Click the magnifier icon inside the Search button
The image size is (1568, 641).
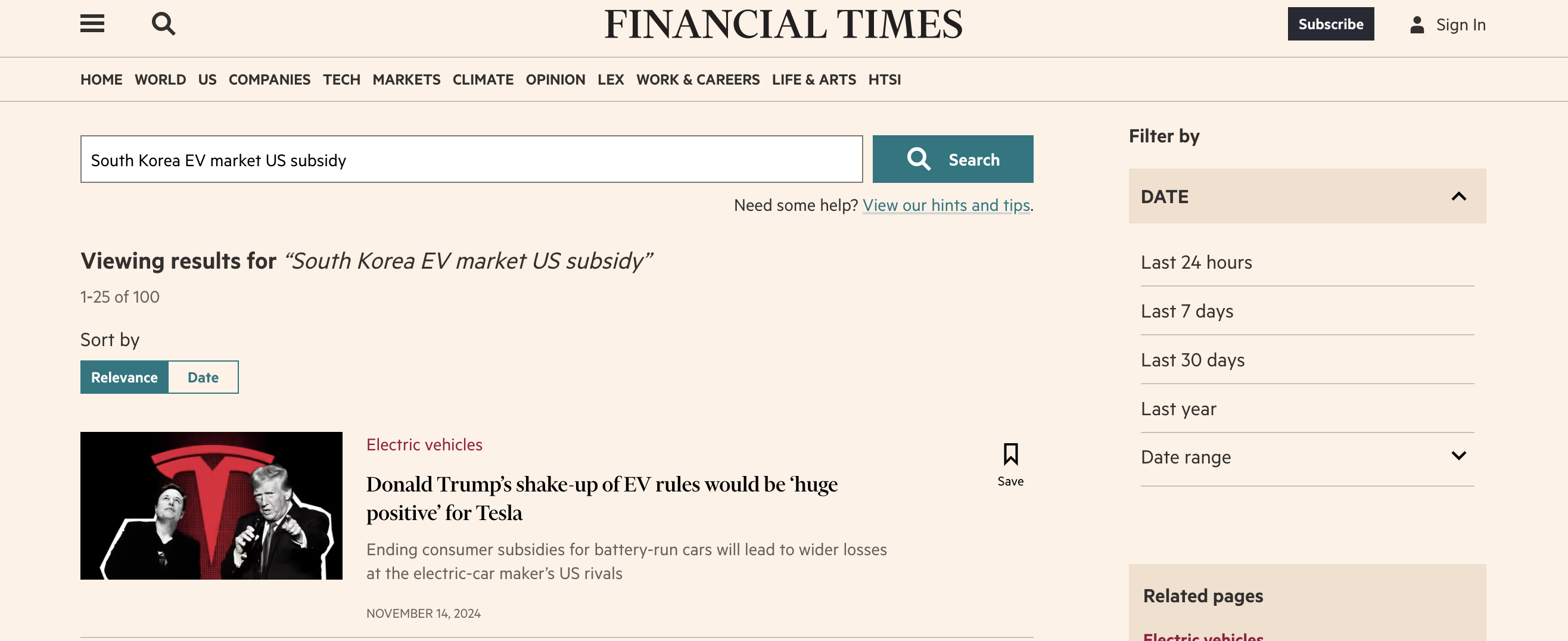pos(919,159)
